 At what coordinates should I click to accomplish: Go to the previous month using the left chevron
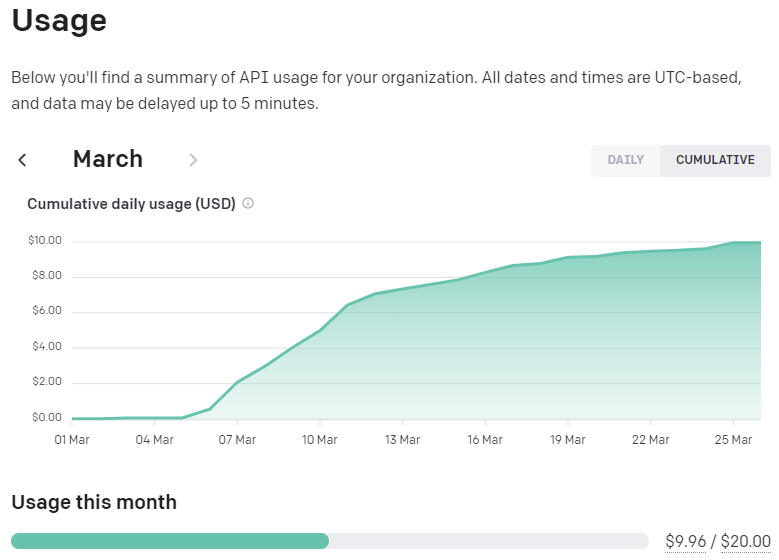tap(22, 160)
